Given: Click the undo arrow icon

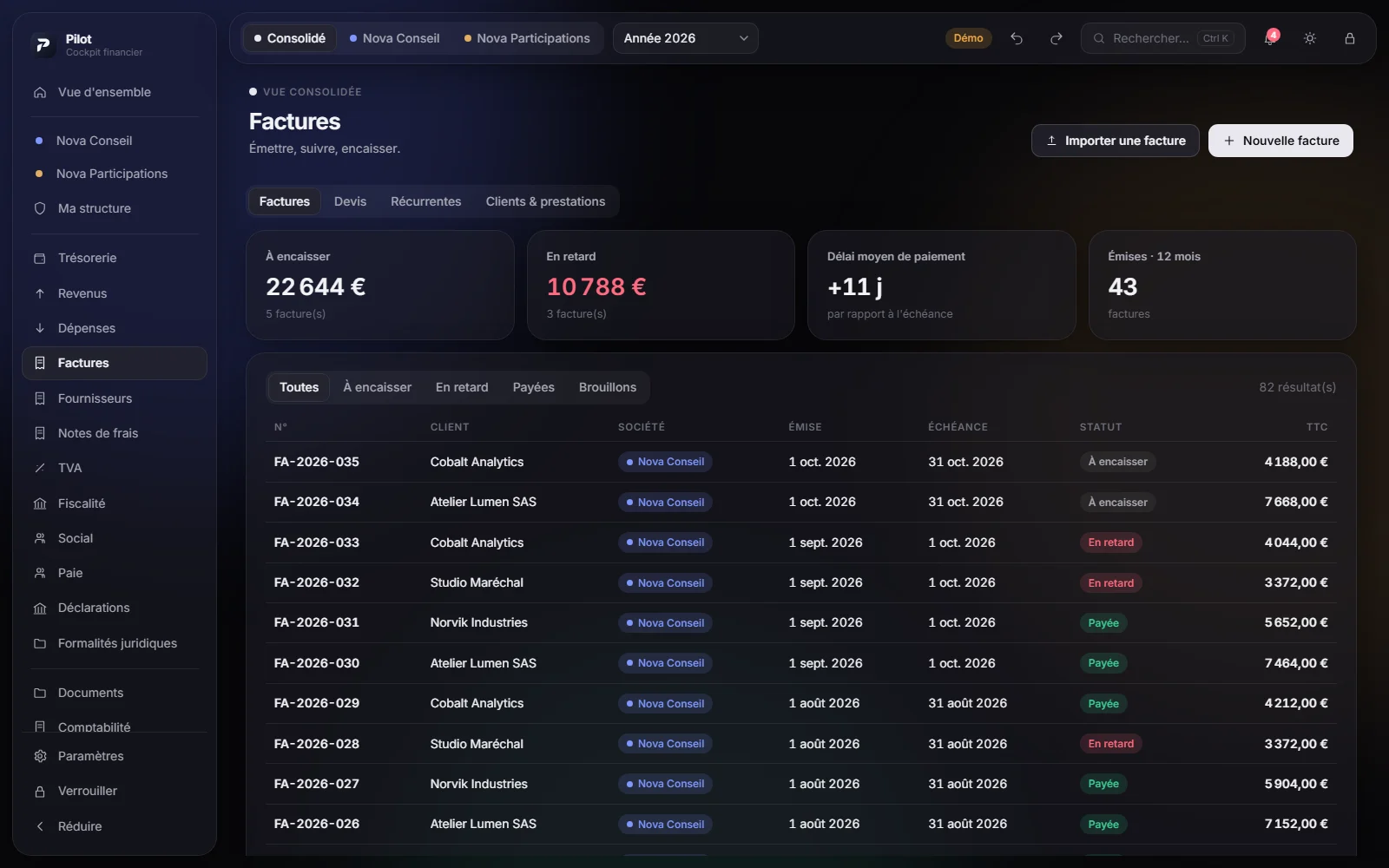Looking at the screenshot, I should click(1017, 38).
